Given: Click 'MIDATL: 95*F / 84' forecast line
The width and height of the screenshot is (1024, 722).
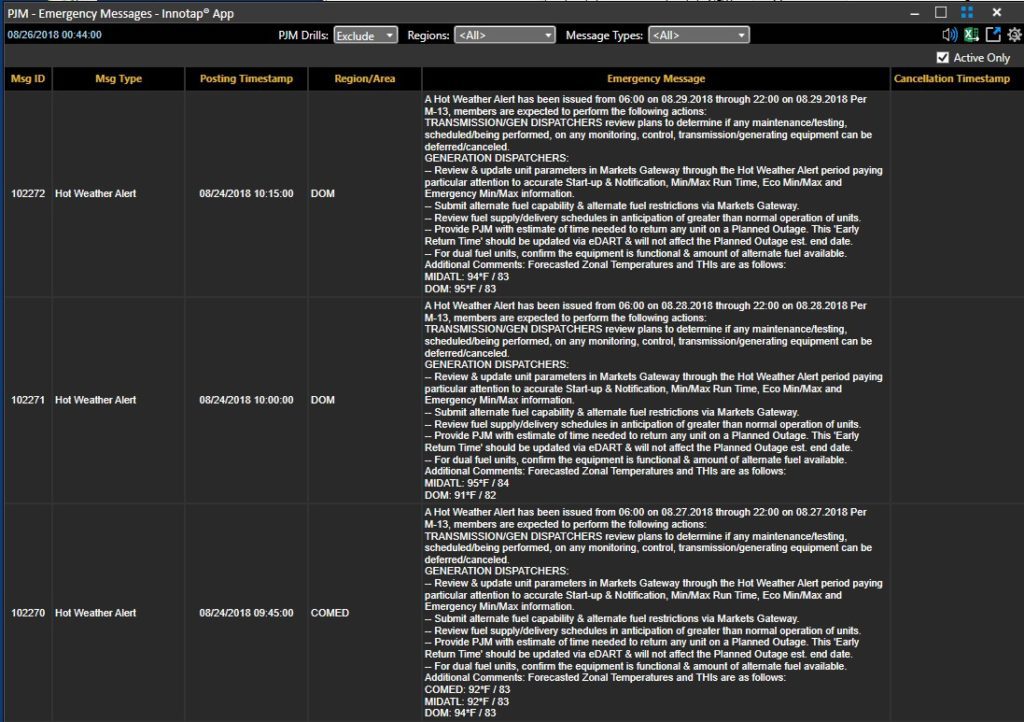Looking at the screenshot, I should 466,483.
